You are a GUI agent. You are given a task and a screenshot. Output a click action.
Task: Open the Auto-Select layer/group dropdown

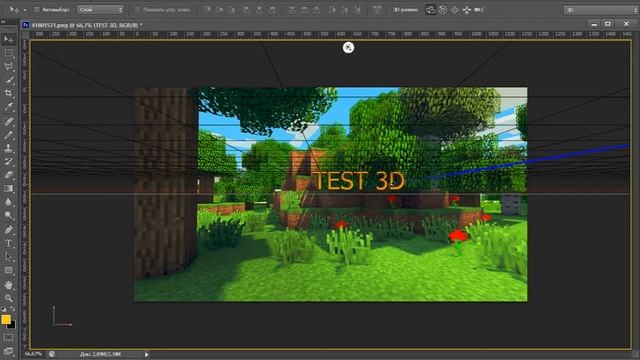(x=100, y=10)
